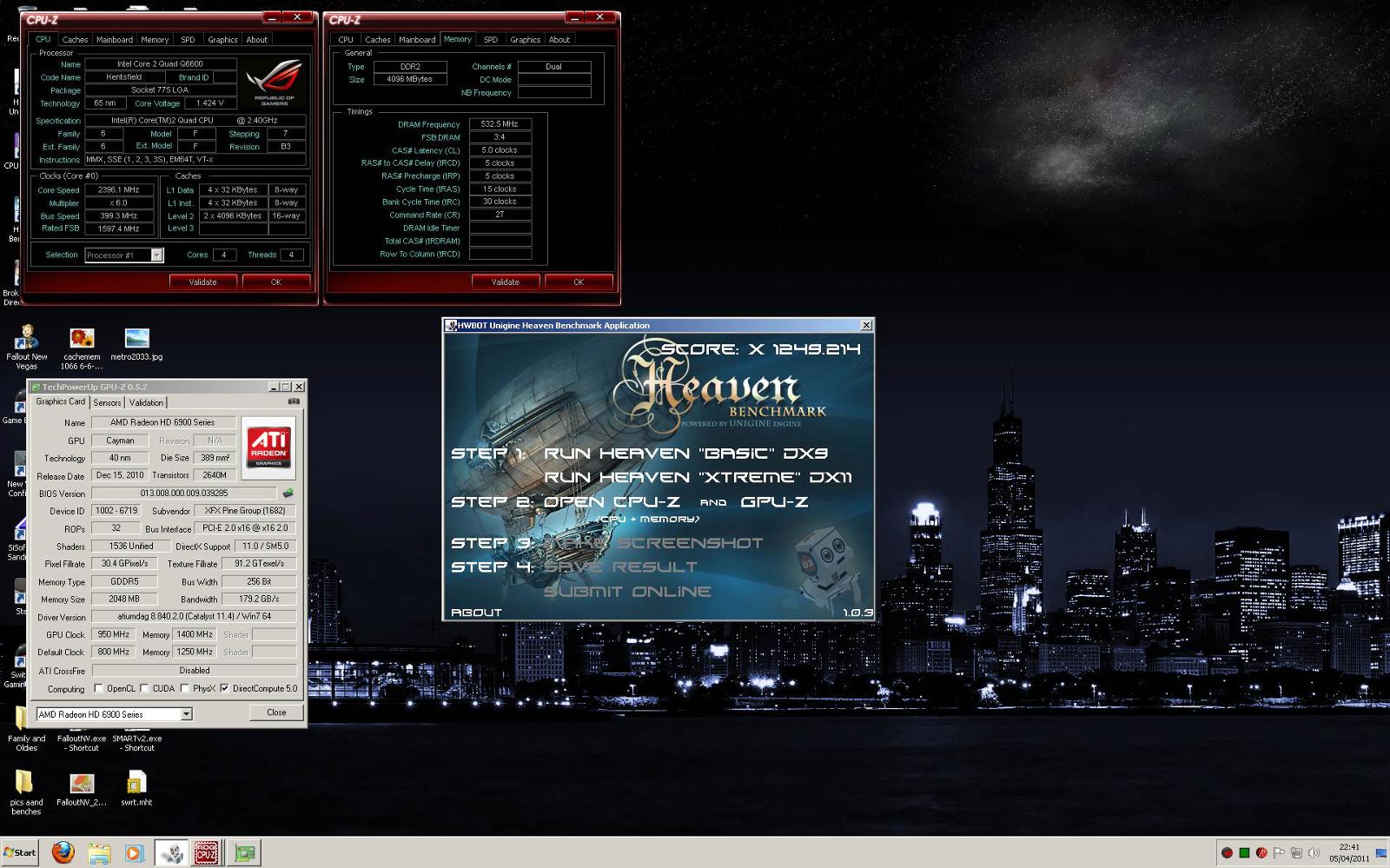Click the Core Speed 2396.1 MHz value
This screenshot has width=1390, height=868.
click(x=118, y=189)
